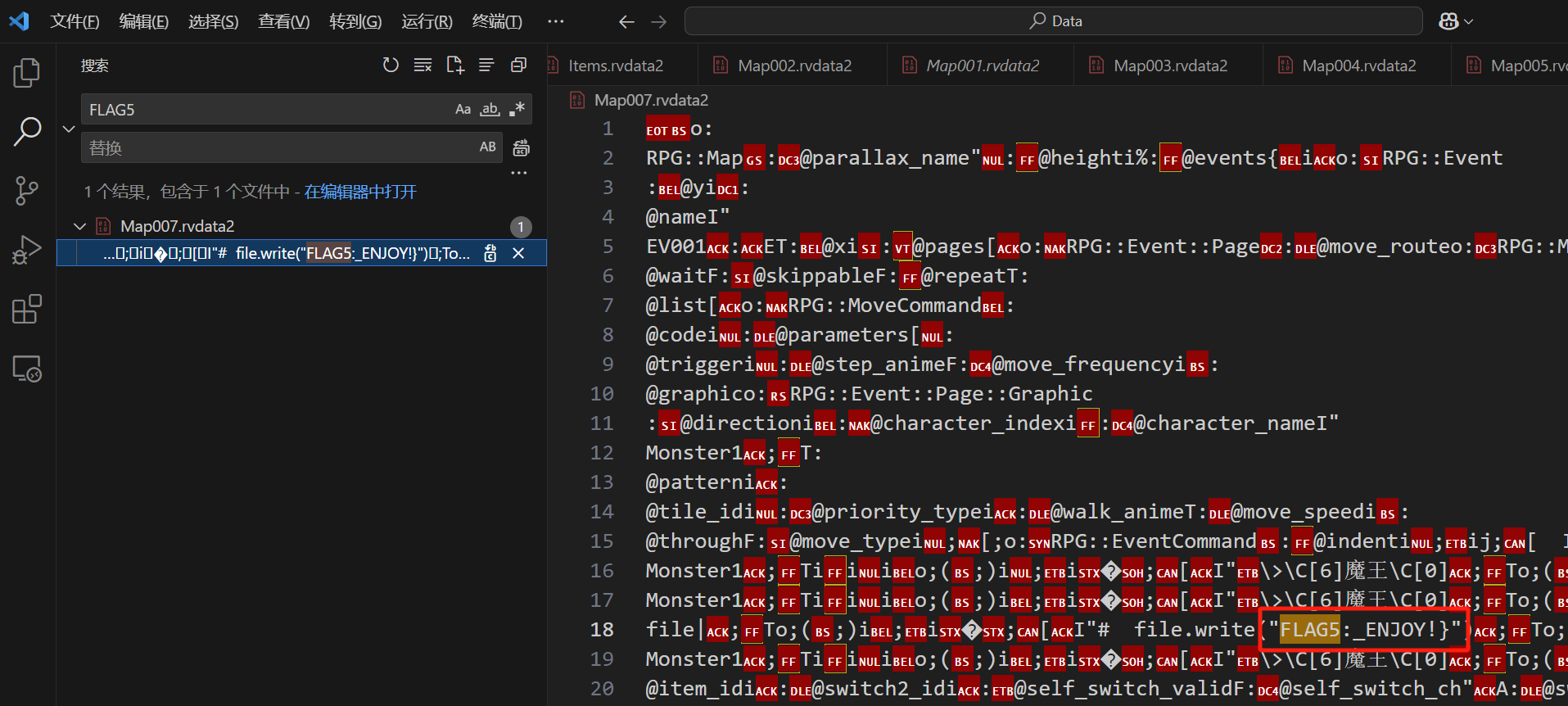Switch to the Map003.rvdata2 tab

pos(1169,66)
